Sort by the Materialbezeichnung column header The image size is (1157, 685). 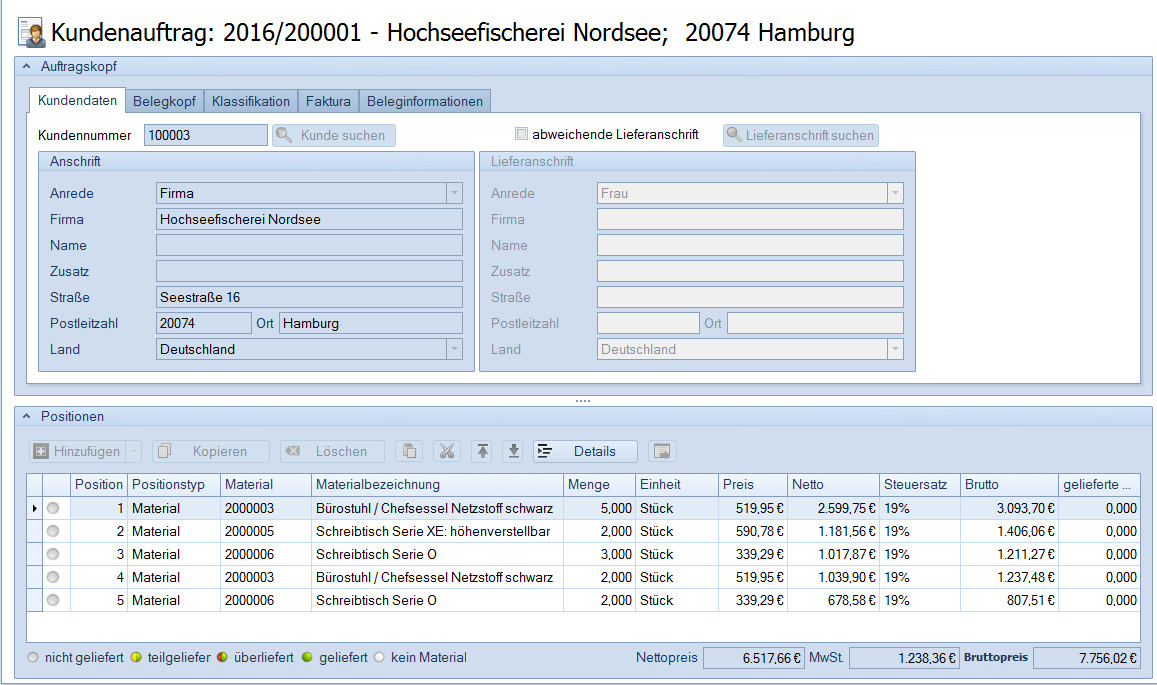[x=435, y=484]
